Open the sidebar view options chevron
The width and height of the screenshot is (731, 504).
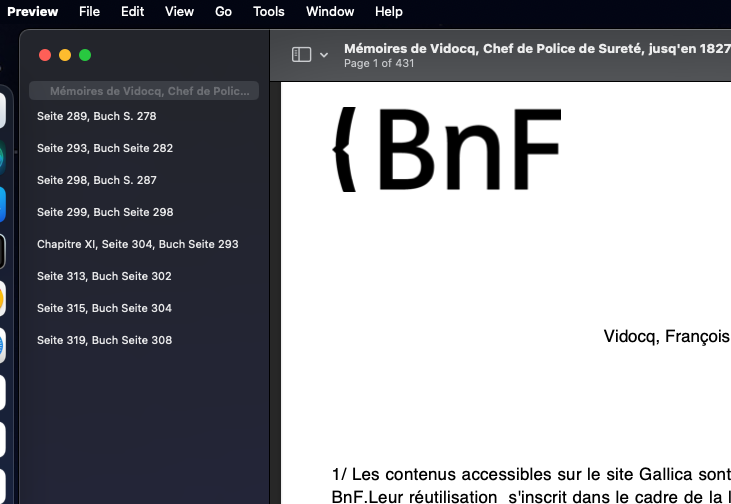click(324, 55)
